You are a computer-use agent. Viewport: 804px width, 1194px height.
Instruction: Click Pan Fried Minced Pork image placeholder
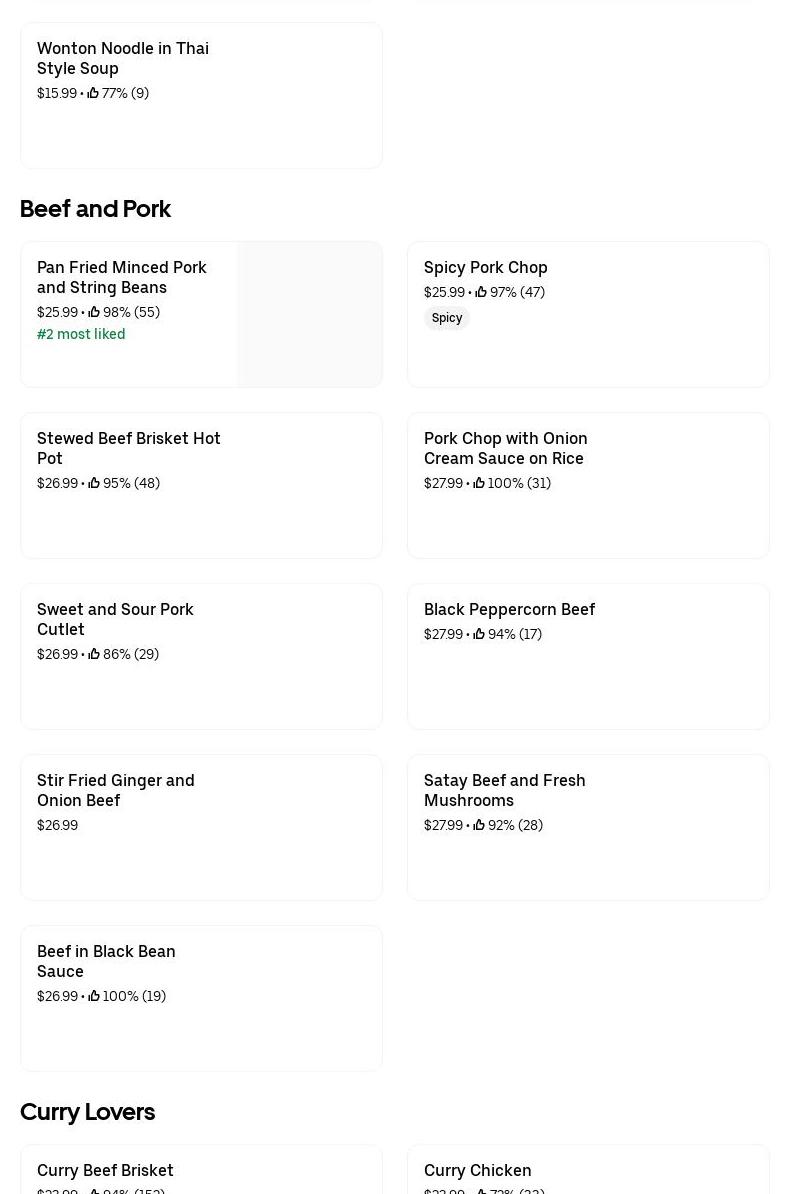pos(310,314)
